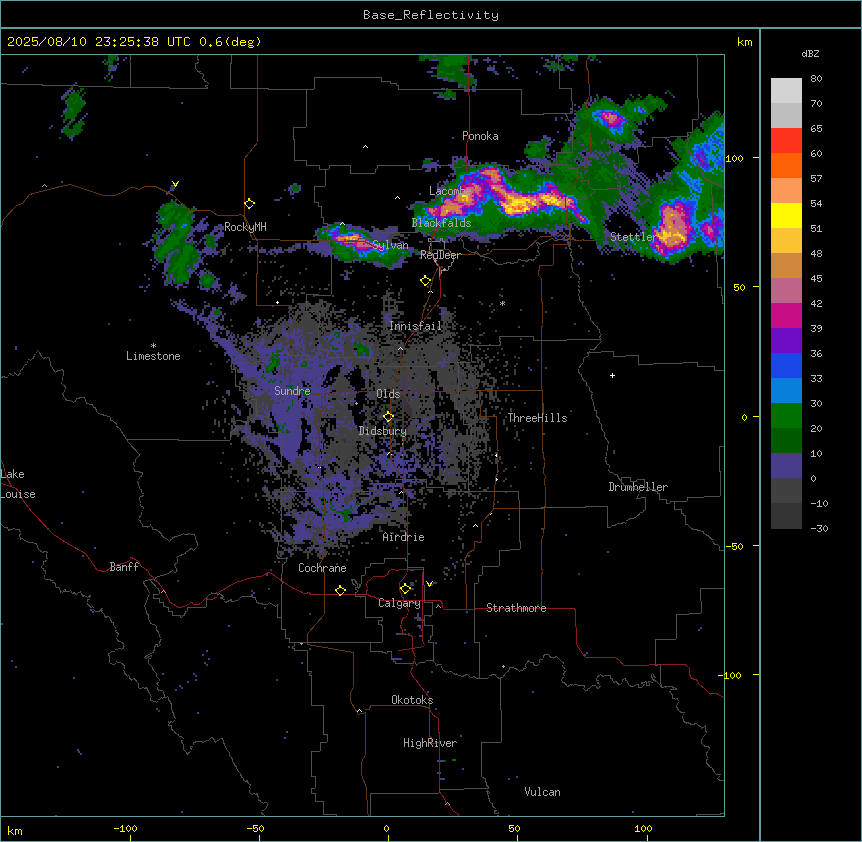Pick the red 60-65 dBZ legend swatch
Viewport: 862px width, 842px height.
pos(786,141)
